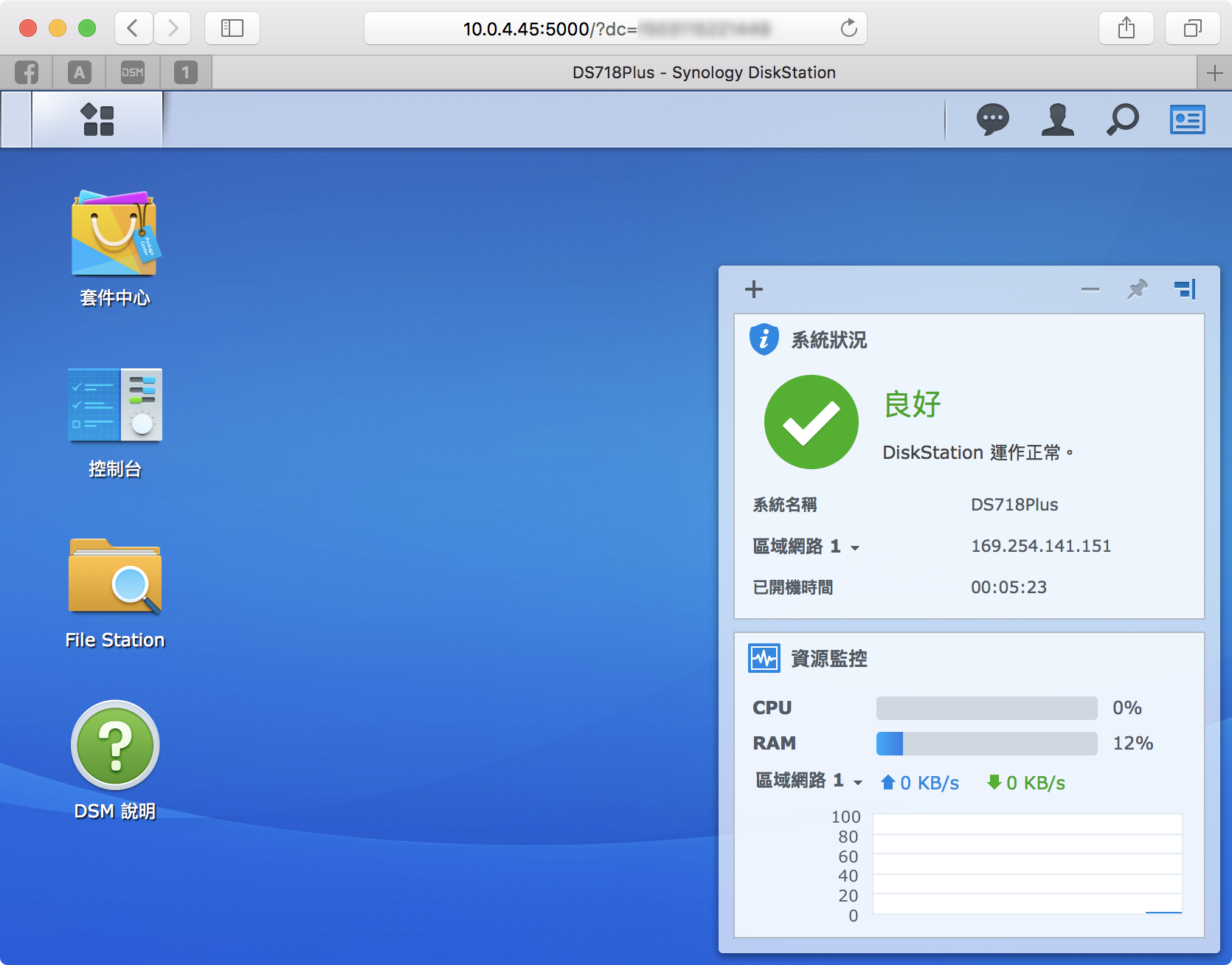This screenshot has height=965, width=1232.
Task: Click the DSM search magnifier icon
Action: tap(1122, 120)
